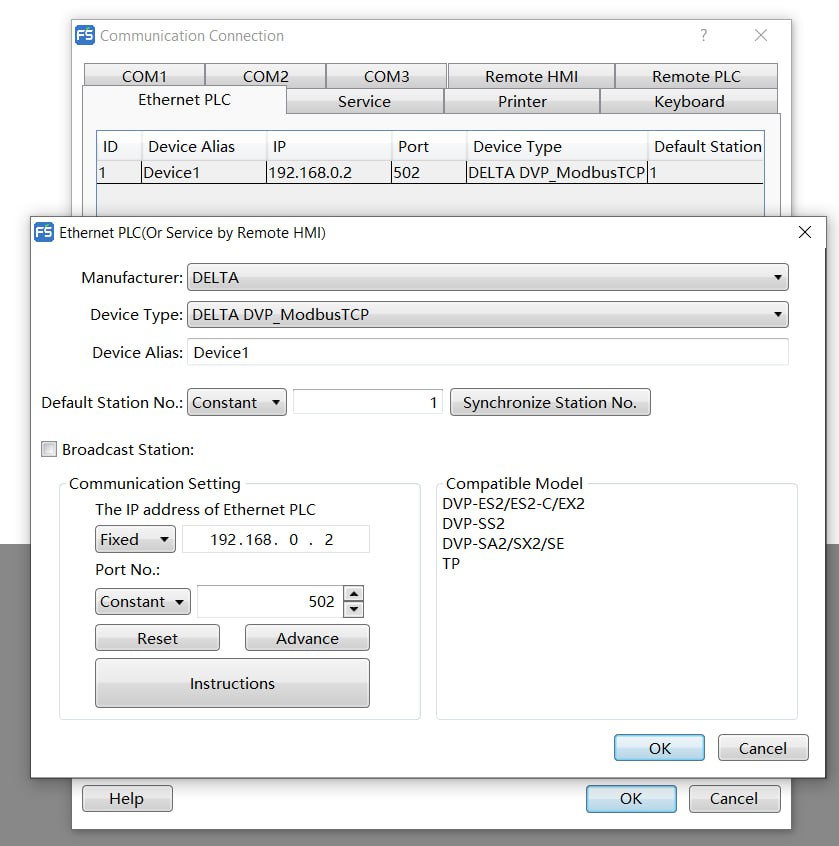The image size is (839, 846).
Task: Open the Fixed IP address mode dropdown
Action: tap(135, 540)
